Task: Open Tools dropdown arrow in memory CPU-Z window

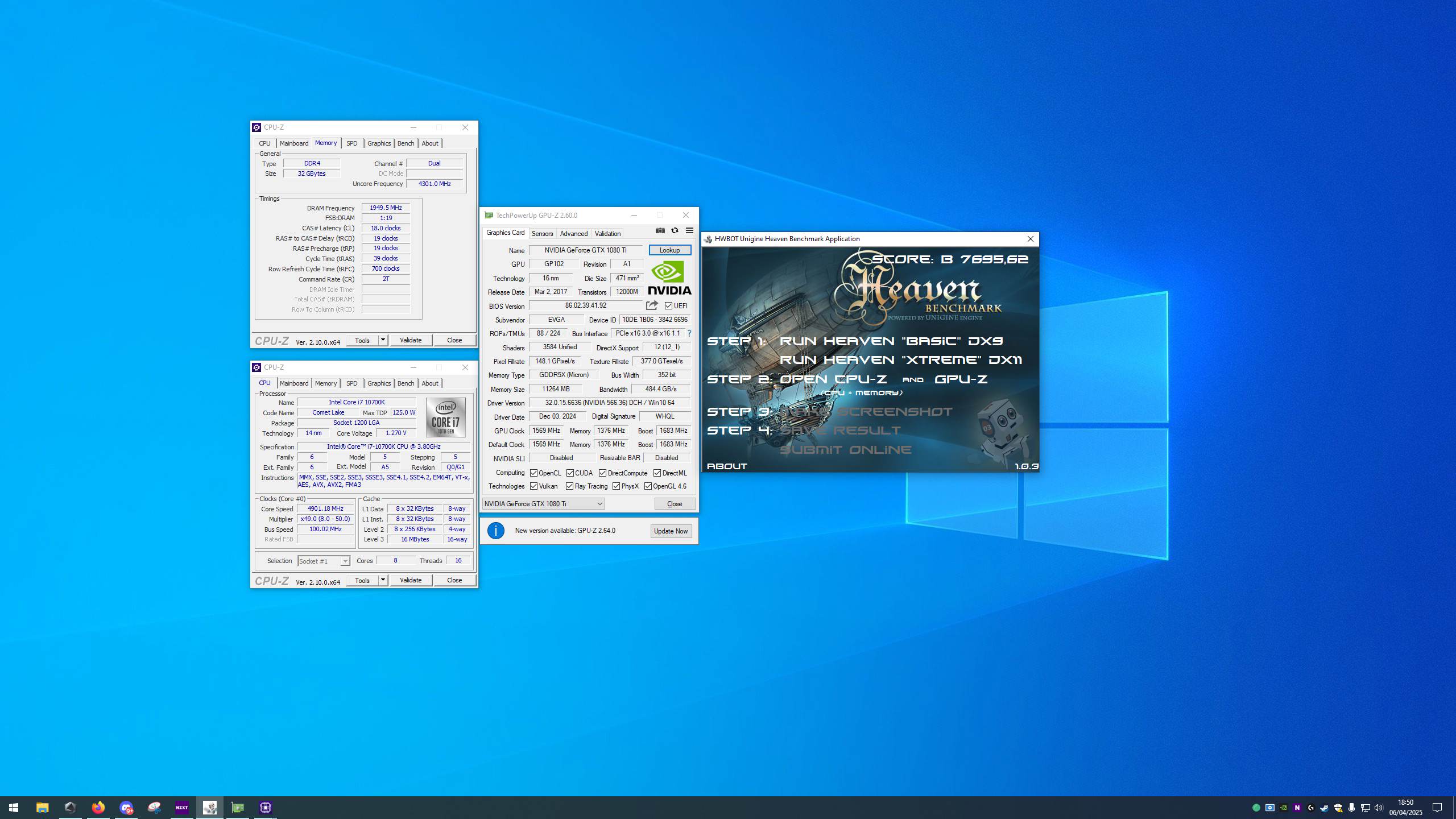Action: coord(383,340)
